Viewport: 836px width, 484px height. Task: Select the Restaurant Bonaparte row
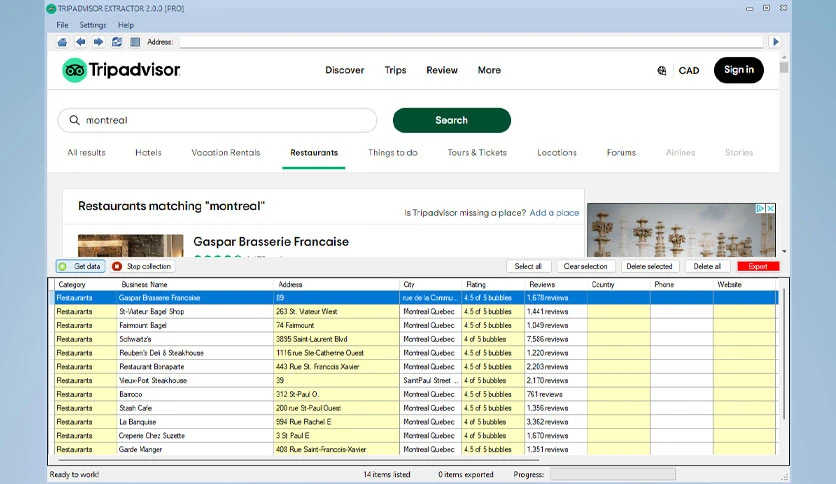(x=415, y=367)
